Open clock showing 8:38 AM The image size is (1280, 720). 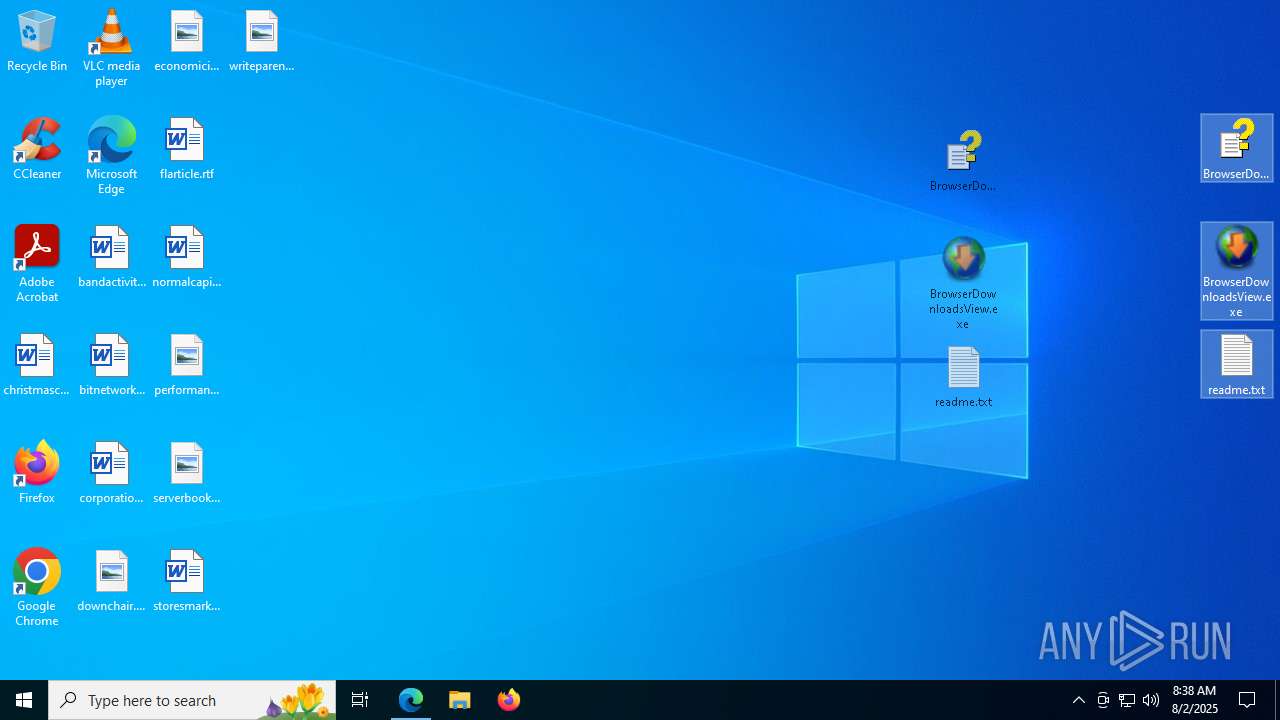(1195, 700)
